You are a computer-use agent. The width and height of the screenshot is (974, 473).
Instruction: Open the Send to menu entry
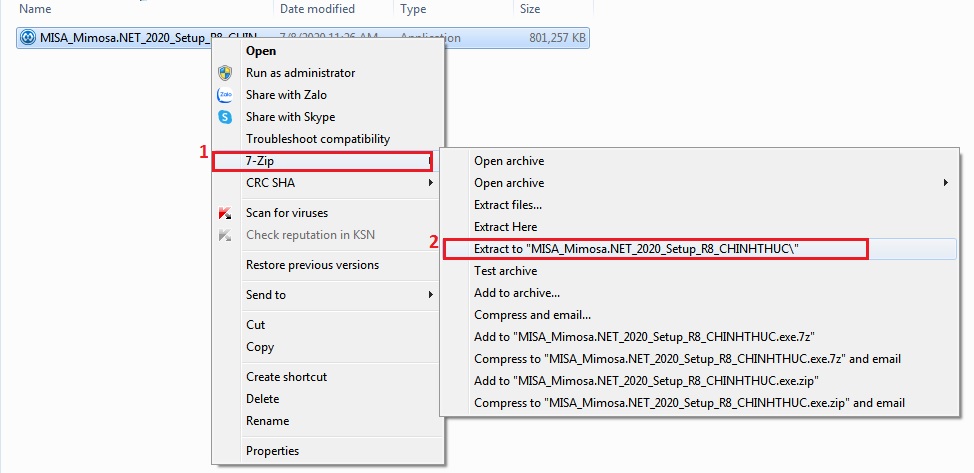(266, 295)
